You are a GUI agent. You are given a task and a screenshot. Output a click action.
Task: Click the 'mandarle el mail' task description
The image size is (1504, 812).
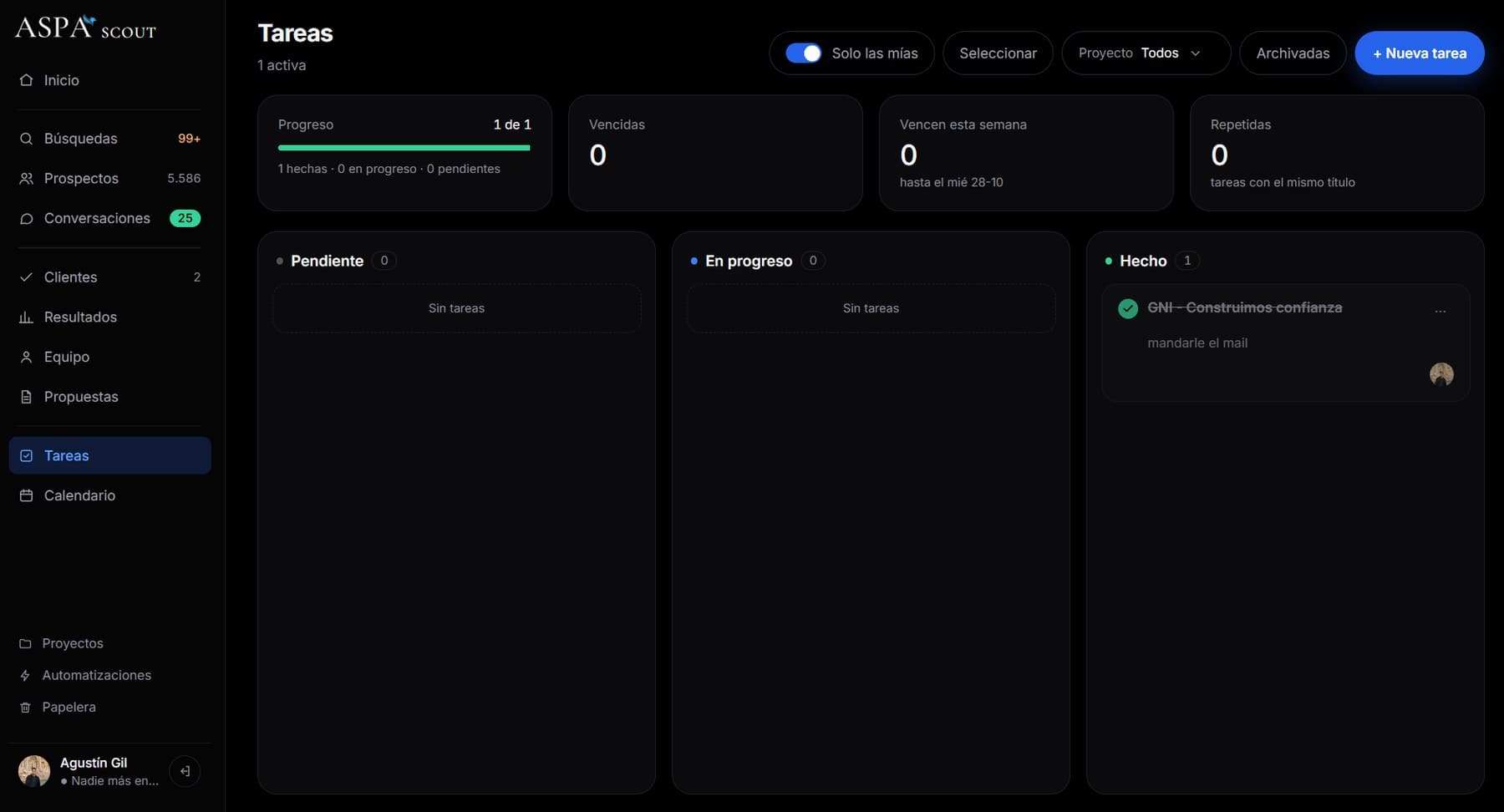point(1197,343)
